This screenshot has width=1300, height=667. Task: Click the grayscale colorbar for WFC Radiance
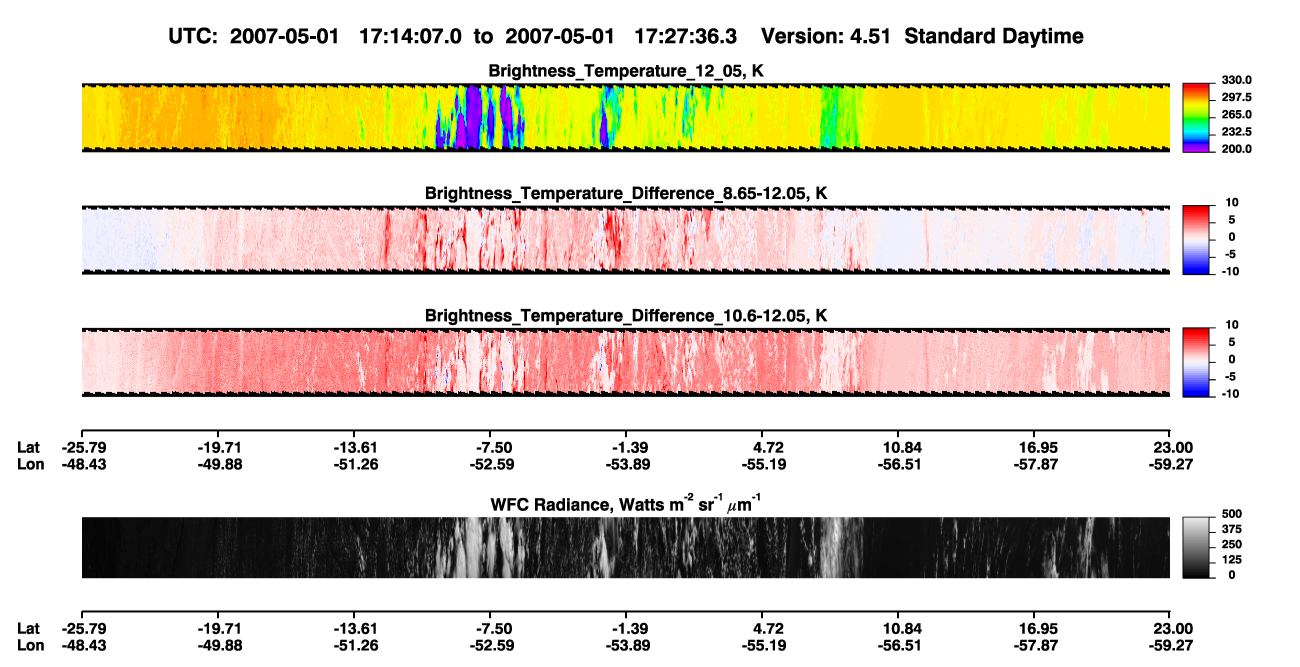pos(1196,548)
